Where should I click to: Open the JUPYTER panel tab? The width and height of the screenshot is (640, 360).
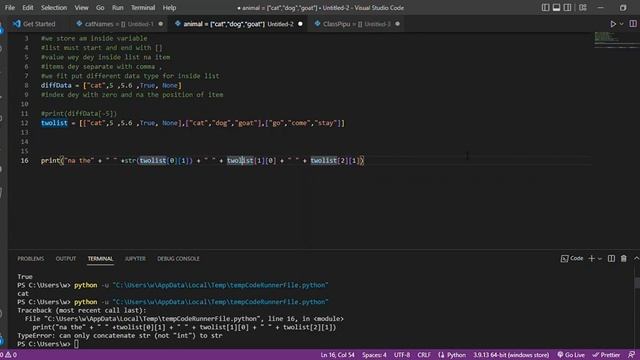[x=135, y=259]
